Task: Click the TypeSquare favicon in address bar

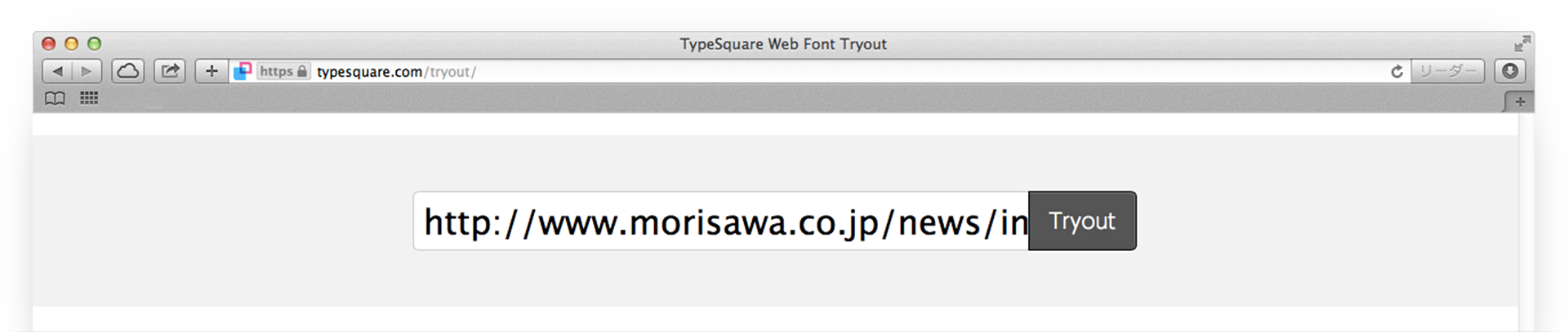Action: pos(243,72)
